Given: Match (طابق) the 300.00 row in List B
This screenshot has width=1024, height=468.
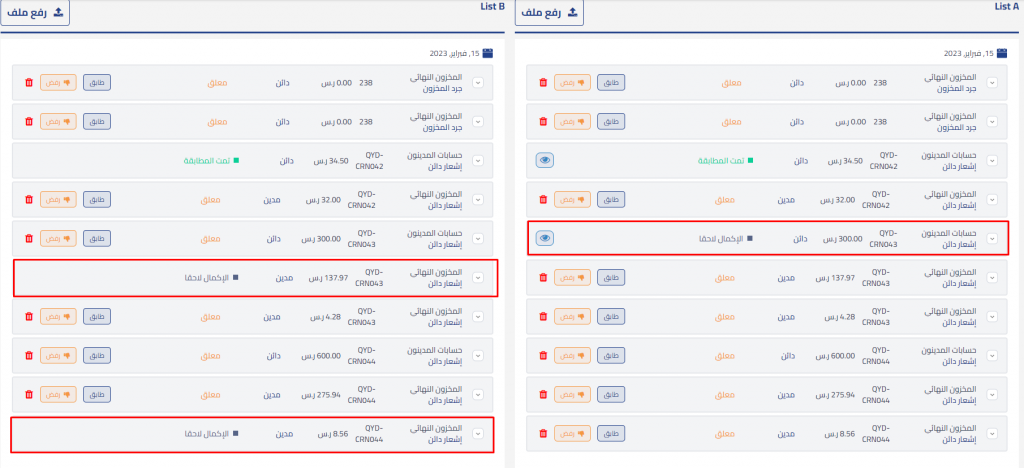Looking at the screenshot, I should (97, 238).
